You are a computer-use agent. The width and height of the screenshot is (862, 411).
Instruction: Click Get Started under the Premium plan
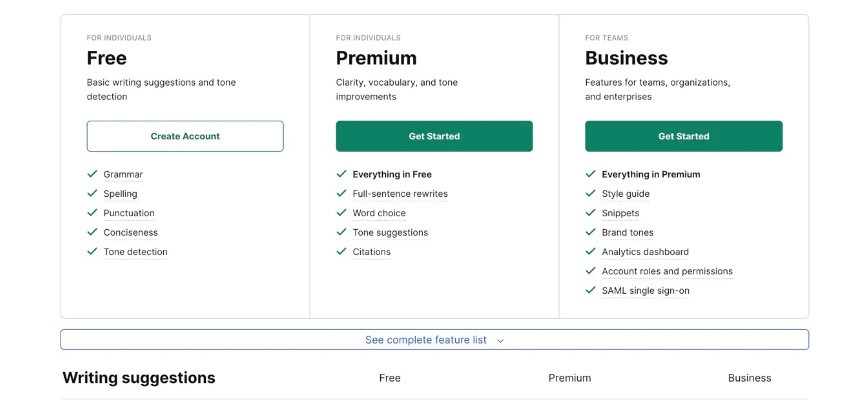tap(434, 136)
